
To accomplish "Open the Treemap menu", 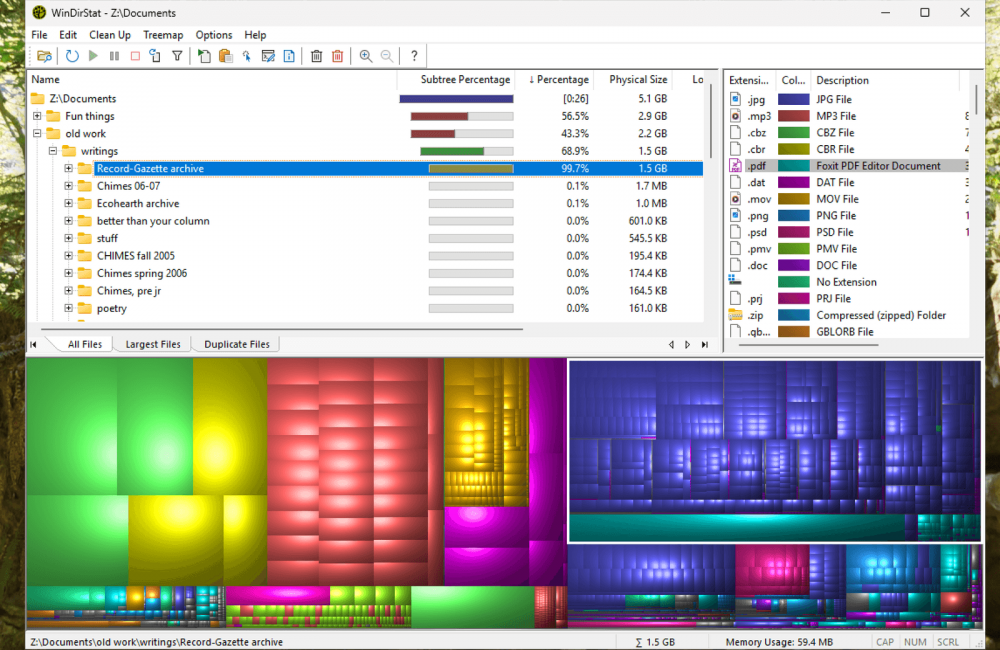I will point(163,35).
